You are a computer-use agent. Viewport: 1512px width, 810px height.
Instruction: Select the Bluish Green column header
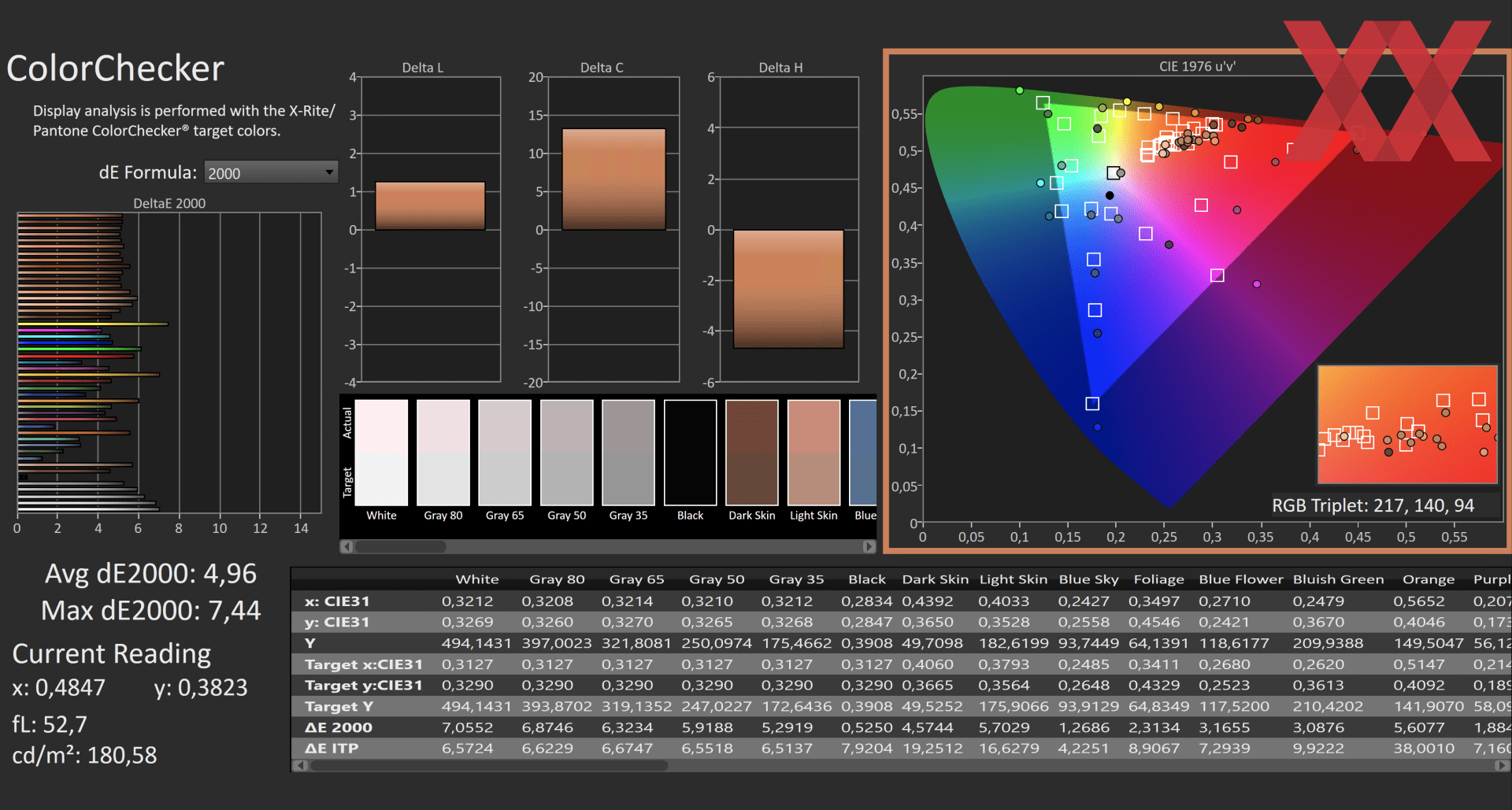(1338, 579)
